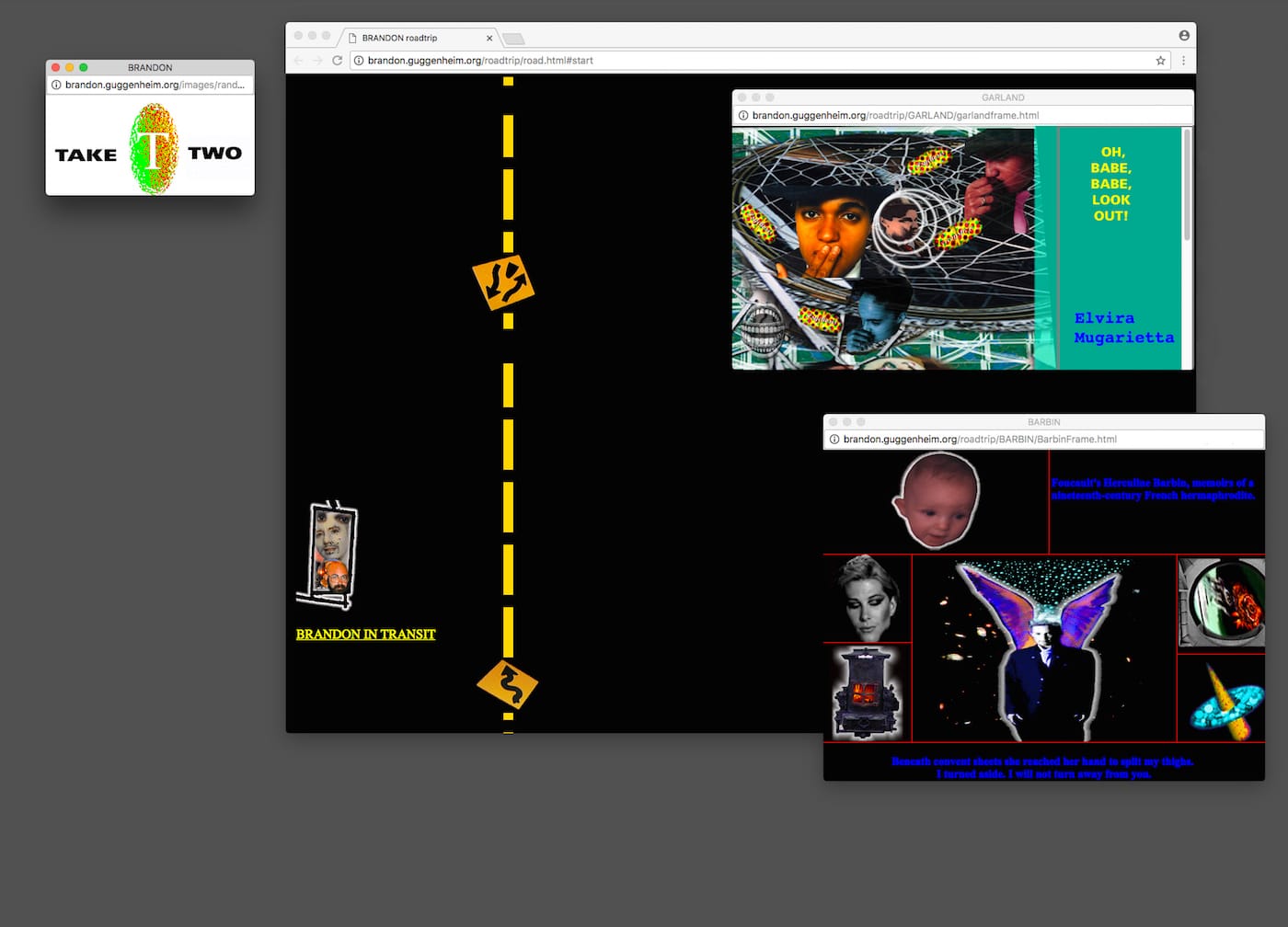Click the TAKE text in BRANDON popup
The image size is (1288, 927).
point(86,154)
